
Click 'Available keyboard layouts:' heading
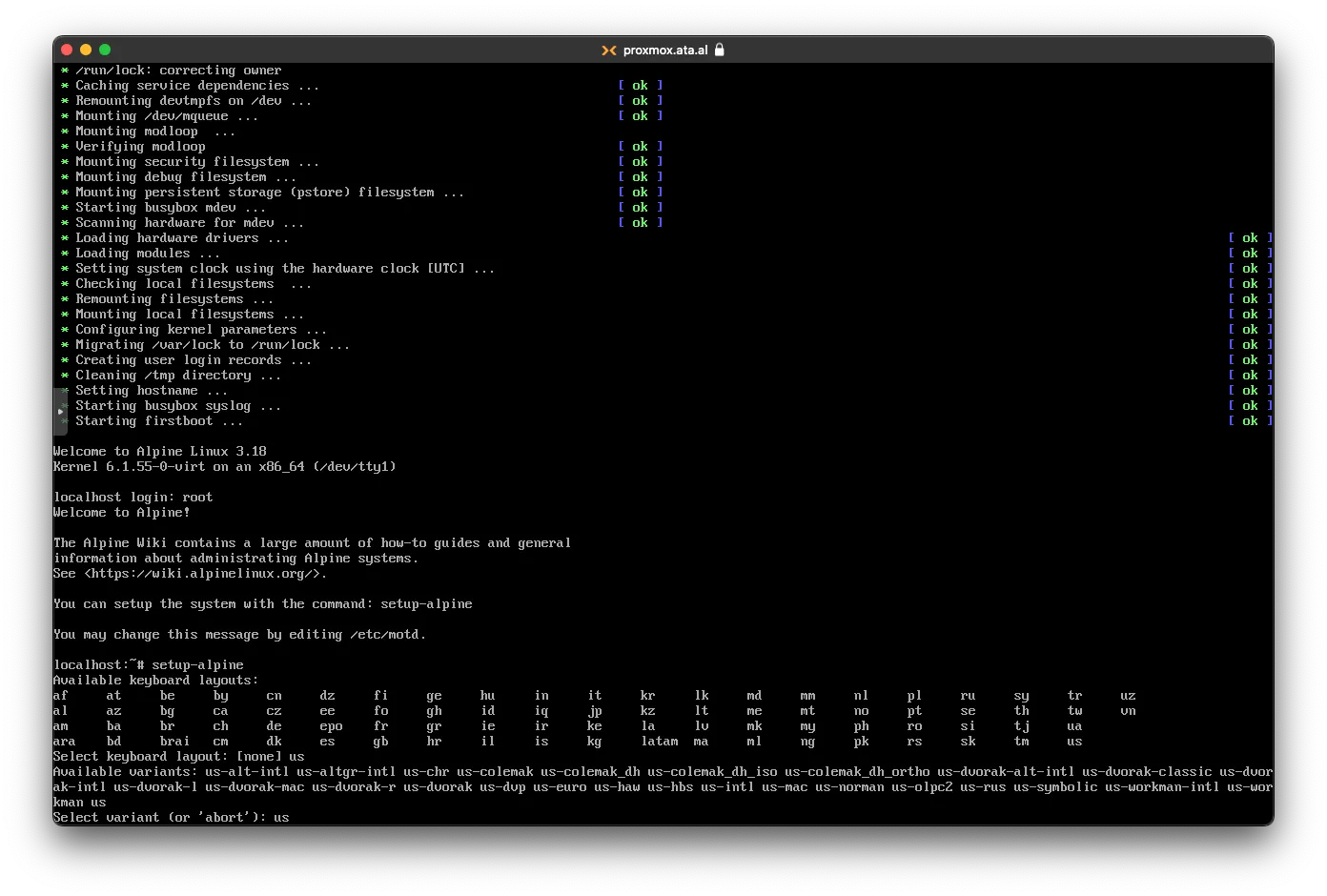[156, 681]
